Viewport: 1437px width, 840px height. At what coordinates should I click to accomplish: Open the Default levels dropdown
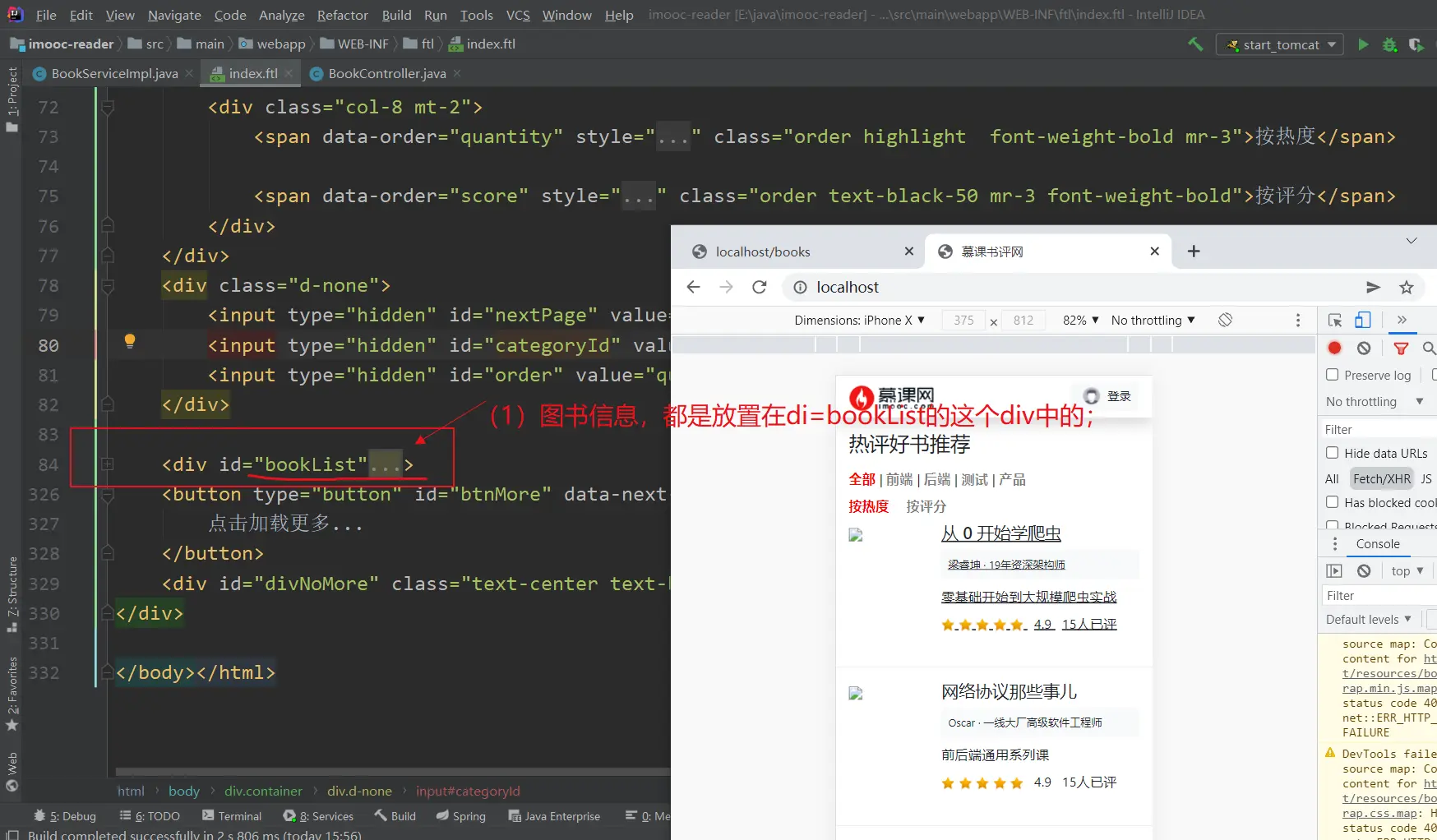1368,620
